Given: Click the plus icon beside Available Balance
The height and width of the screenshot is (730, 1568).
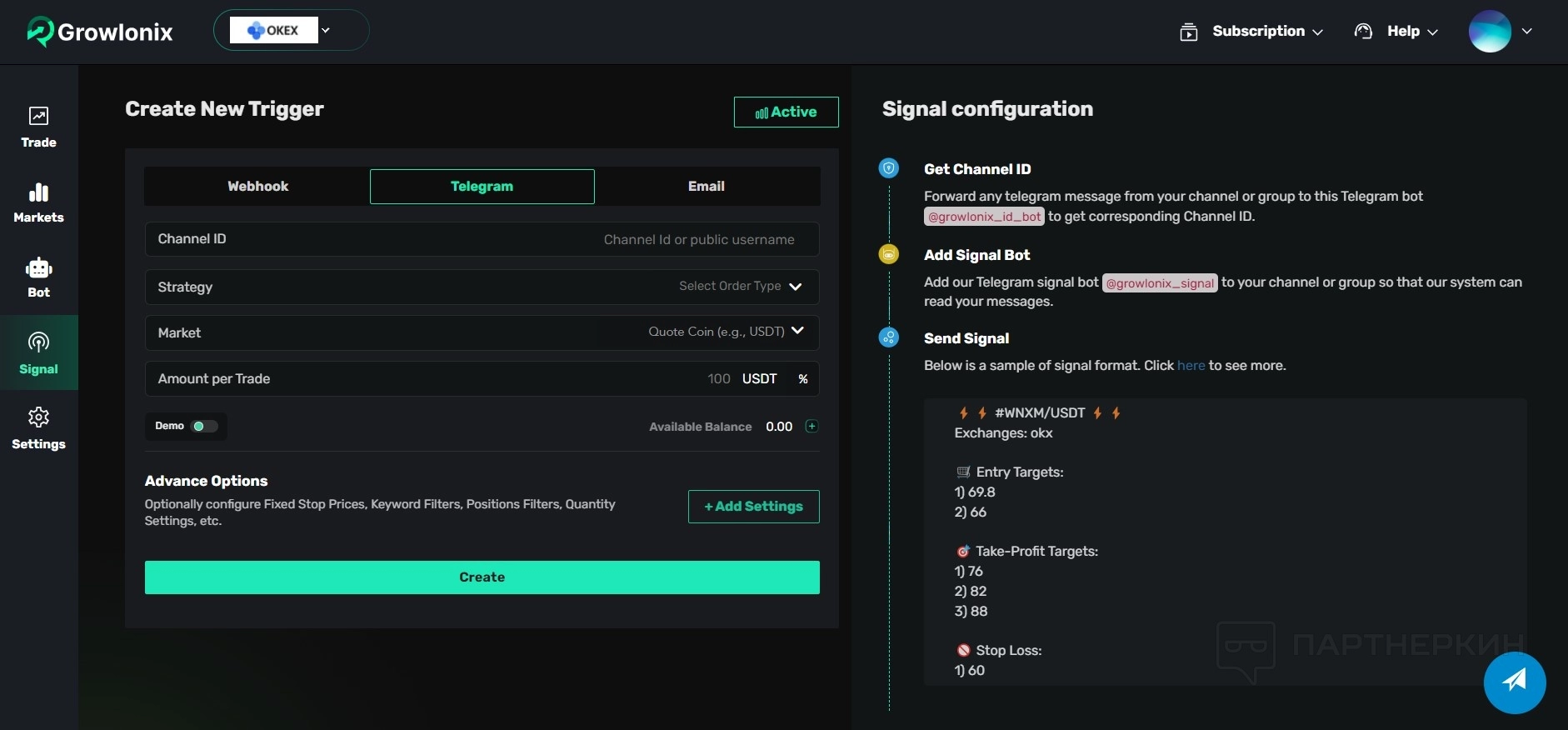Looking at the screenshot, I should (x=811, y=426).
